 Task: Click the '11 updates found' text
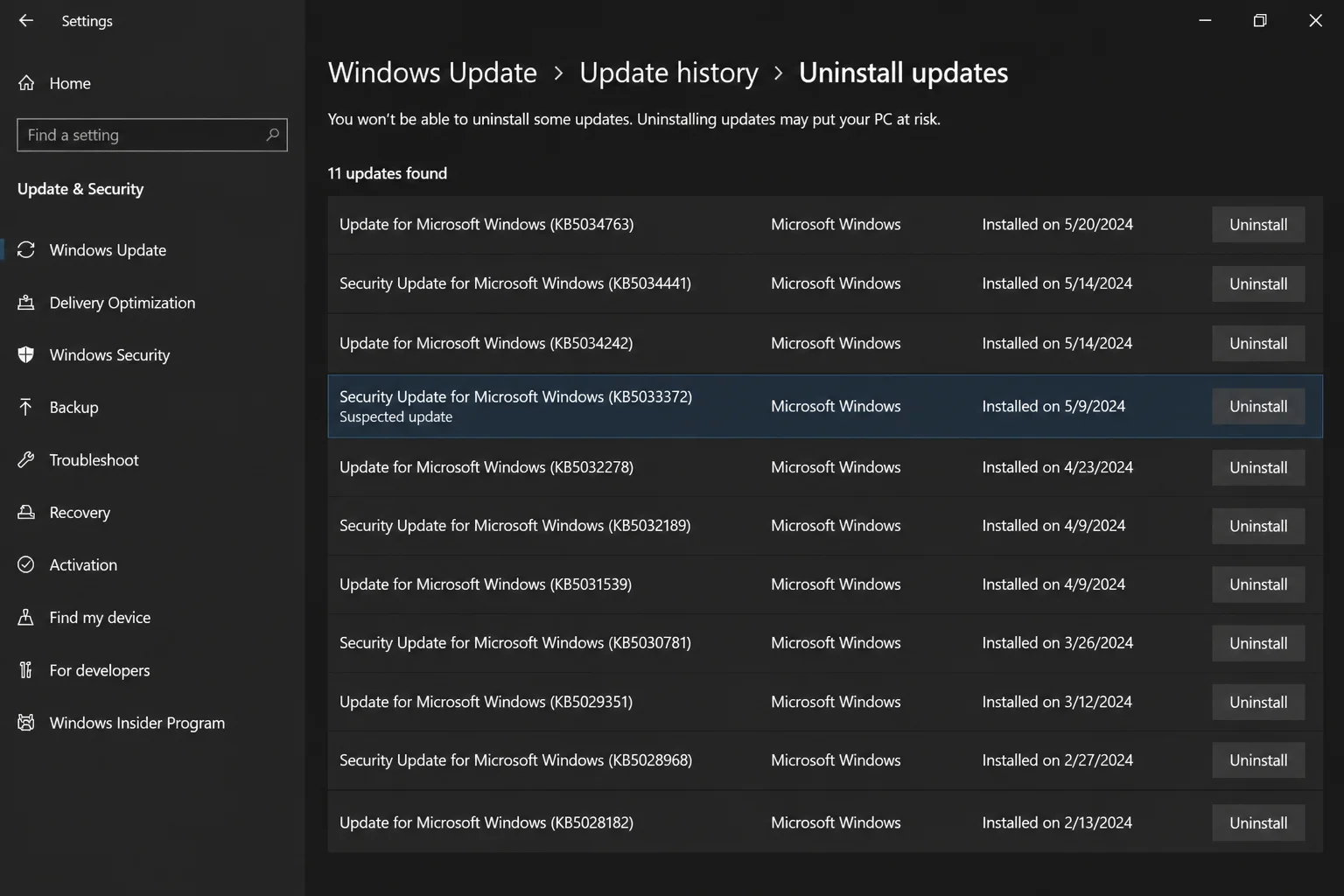coord(388,173)
